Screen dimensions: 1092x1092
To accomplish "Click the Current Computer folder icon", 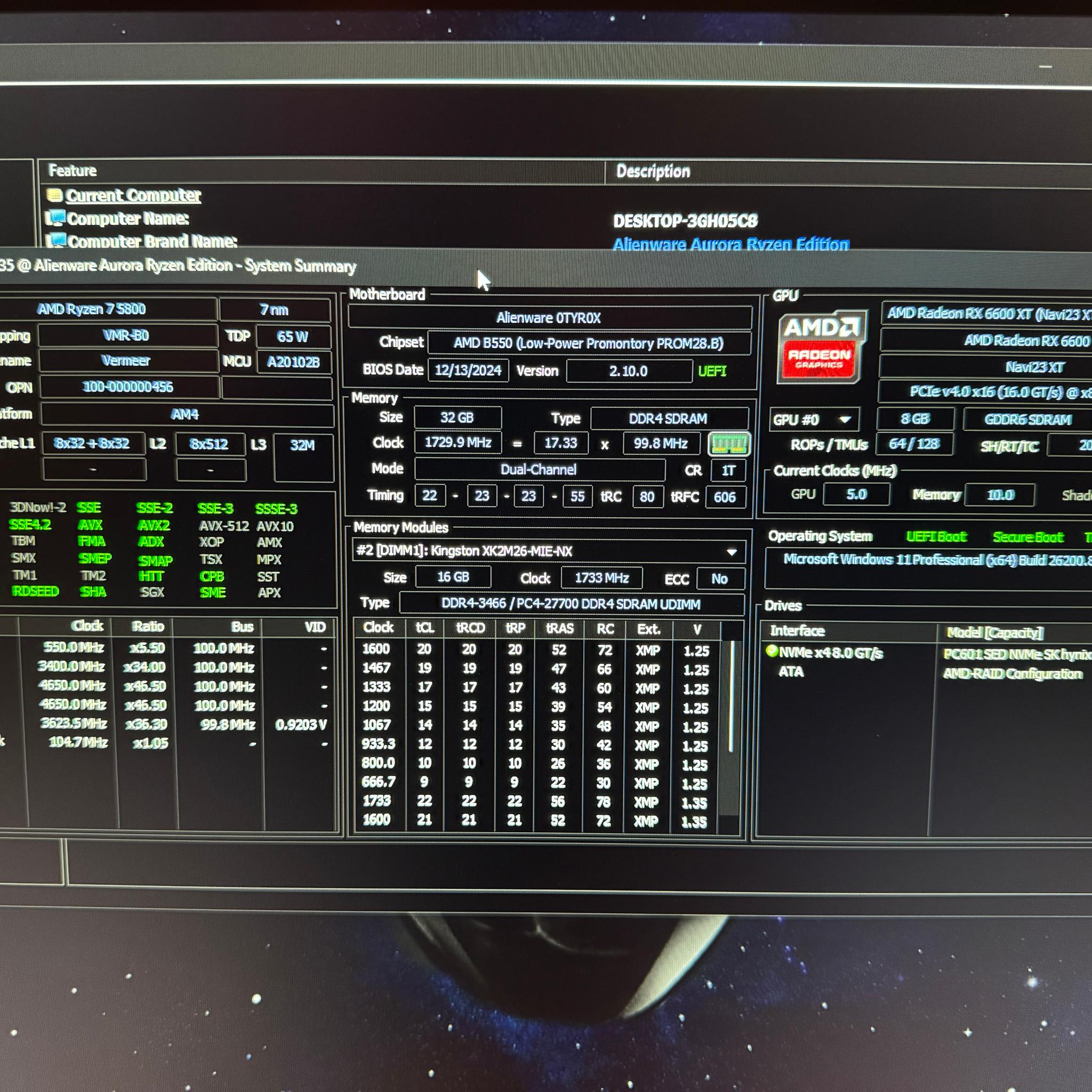I will [54, 195].
